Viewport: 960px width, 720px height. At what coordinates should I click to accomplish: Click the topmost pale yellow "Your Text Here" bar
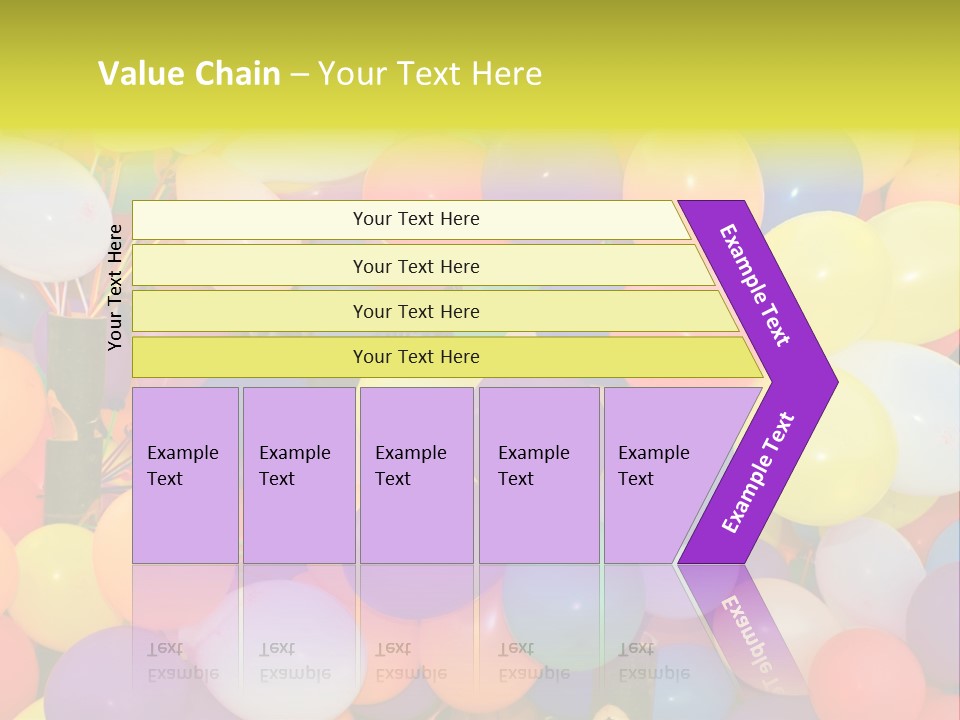[x=416, y=219]
